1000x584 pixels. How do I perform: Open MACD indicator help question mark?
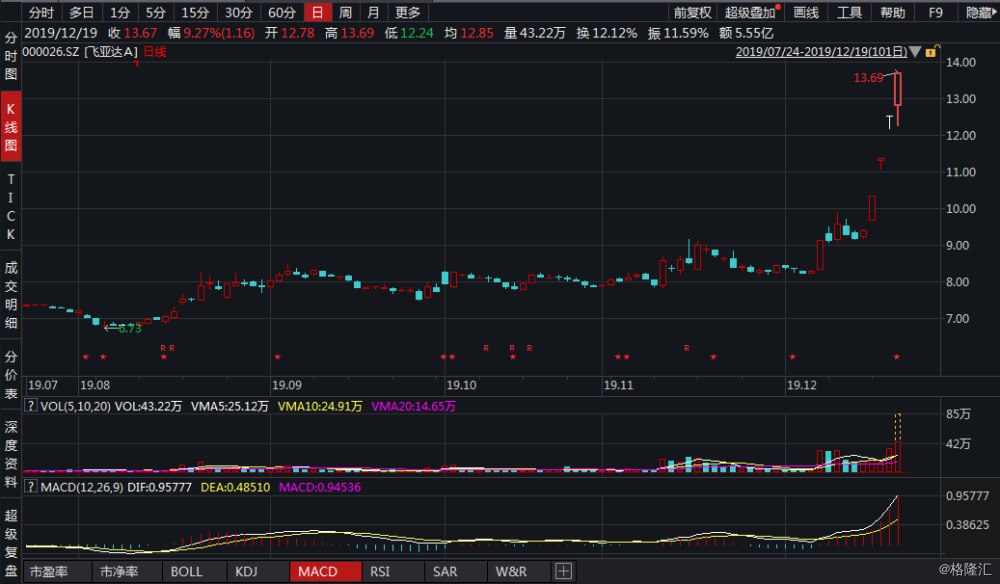30,487
